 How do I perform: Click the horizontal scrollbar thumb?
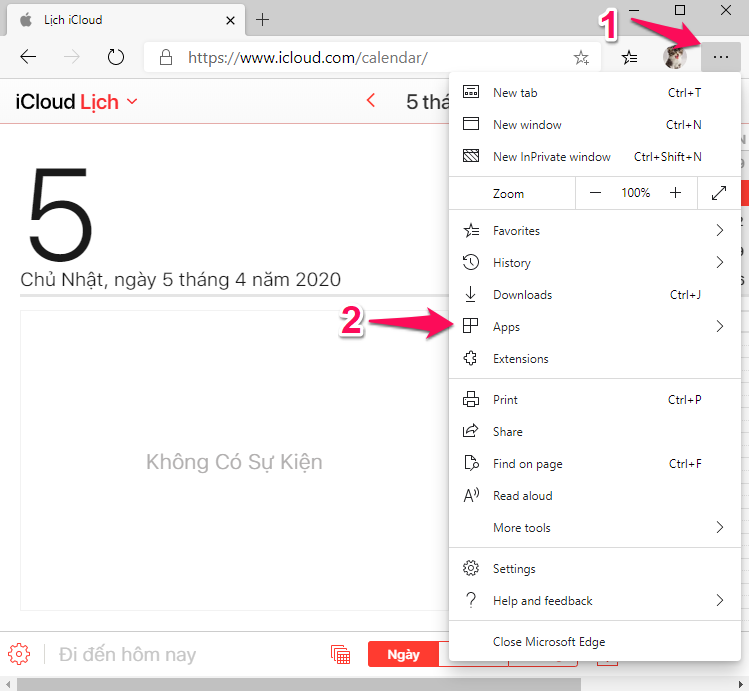299,684
